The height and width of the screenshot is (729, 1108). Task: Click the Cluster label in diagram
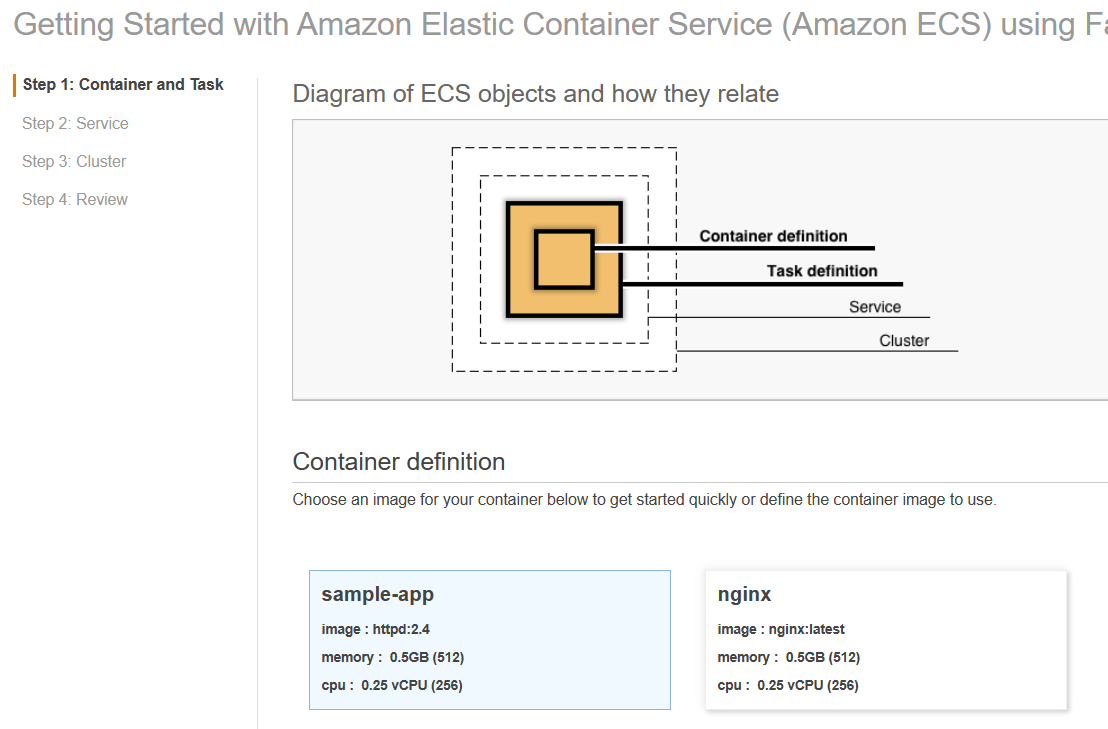904,341
